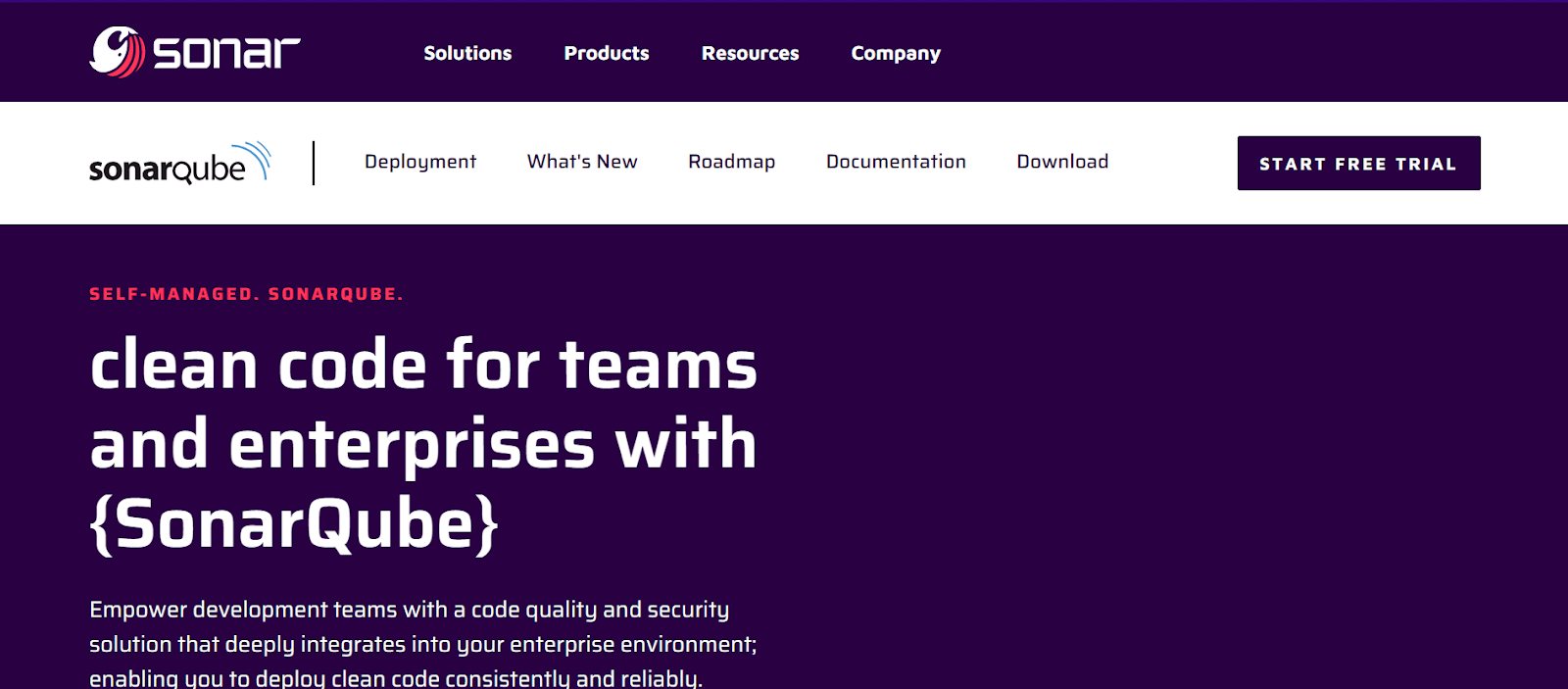Open the Documentation link
The image size is (1568, 689).
pyautogui.click(x=896, y=161)
